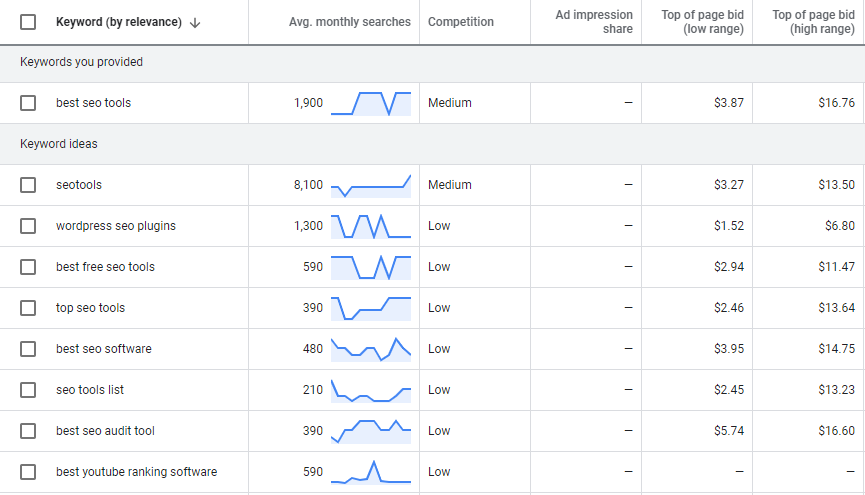Open trend sparkline for best seo tools
865x495 pixels.
(x=371, y=103)
